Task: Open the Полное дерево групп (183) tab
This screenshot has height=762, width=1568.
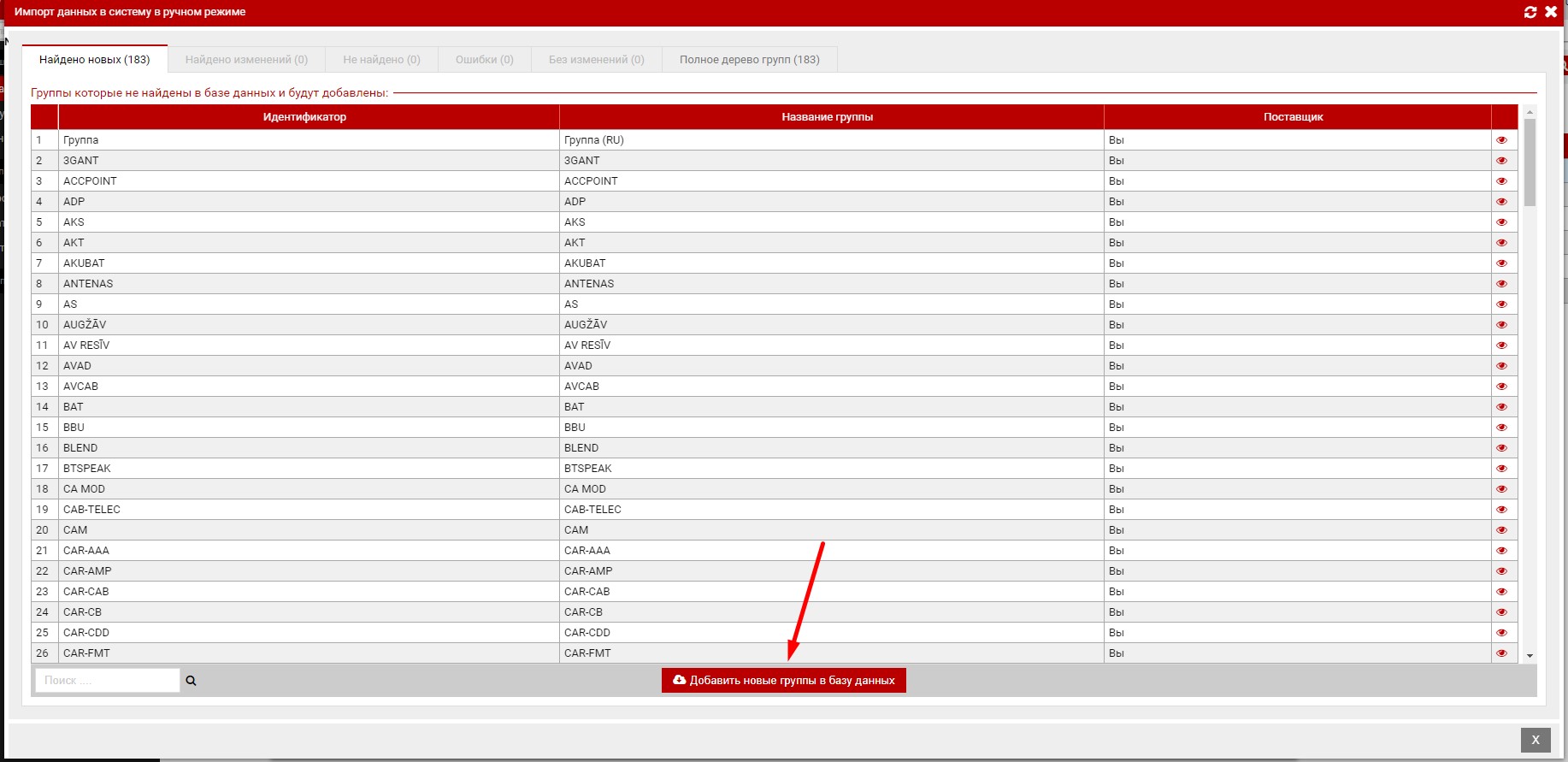Action: [x=749, y=60]
